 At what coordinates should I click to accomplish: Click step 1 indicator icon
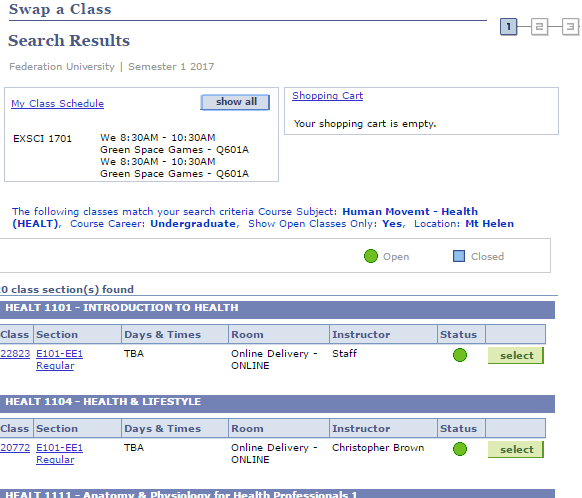(x=509, y=27)
